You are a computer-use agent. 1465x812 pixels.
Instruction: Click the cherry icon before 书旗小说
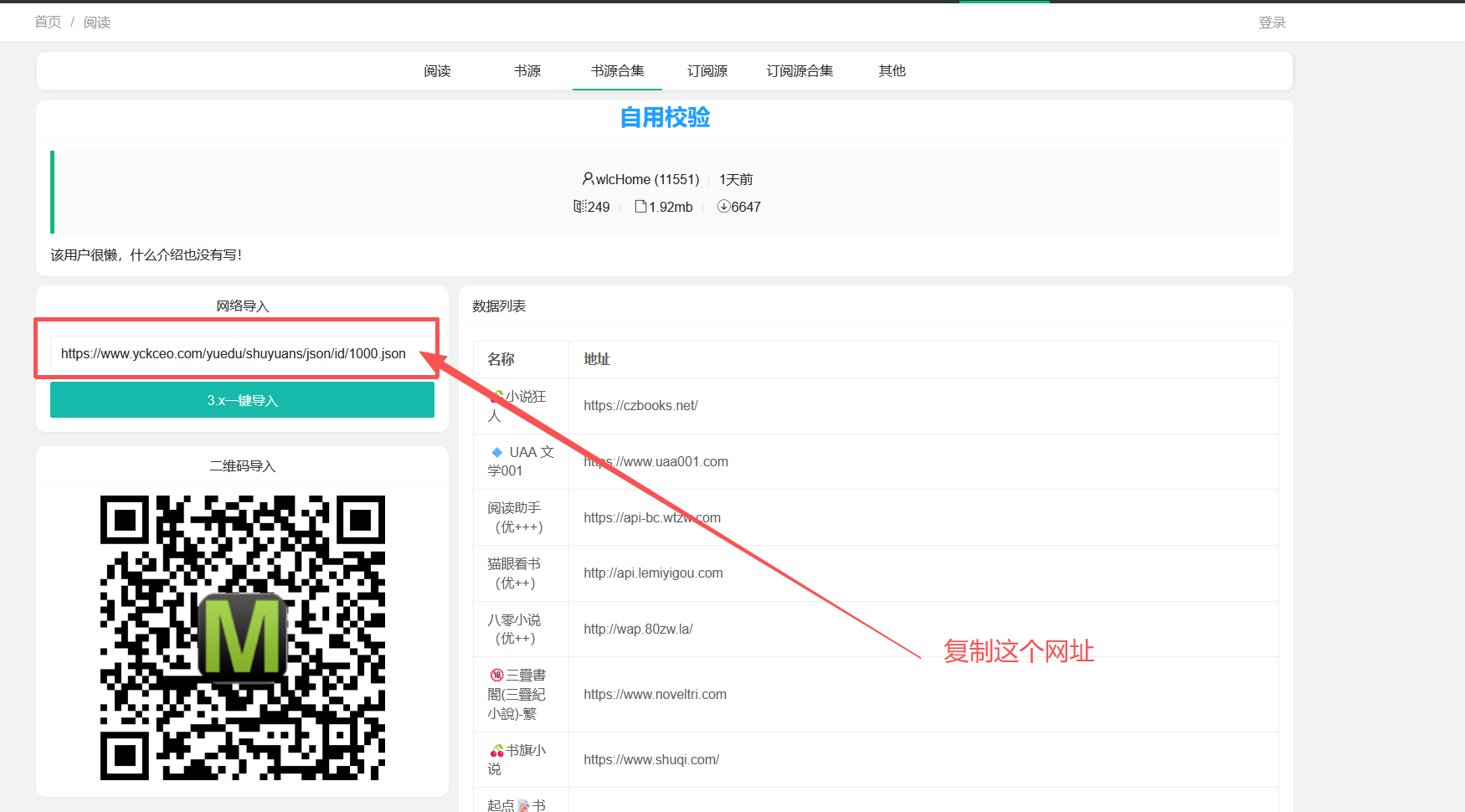click(x=497, y=750)
